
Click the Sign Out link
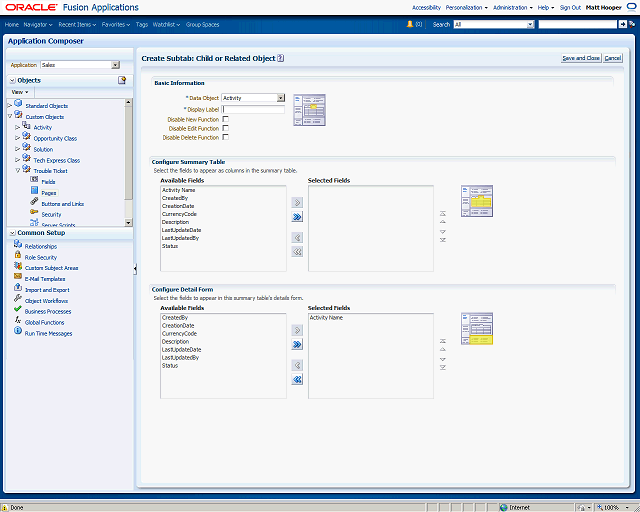(x=570, y=8)
